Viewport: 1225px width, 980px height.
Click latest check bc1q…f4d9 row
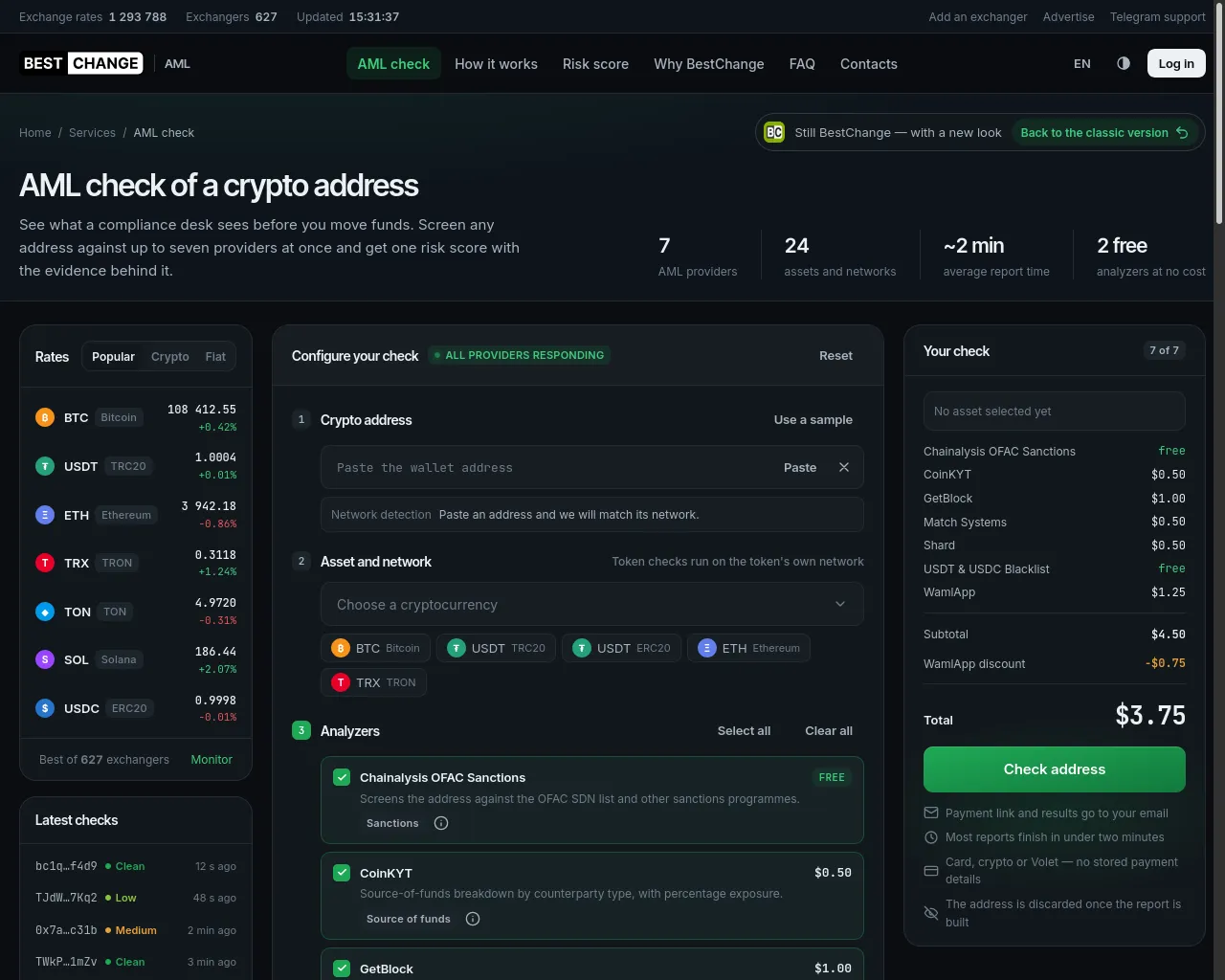[136, 866]
